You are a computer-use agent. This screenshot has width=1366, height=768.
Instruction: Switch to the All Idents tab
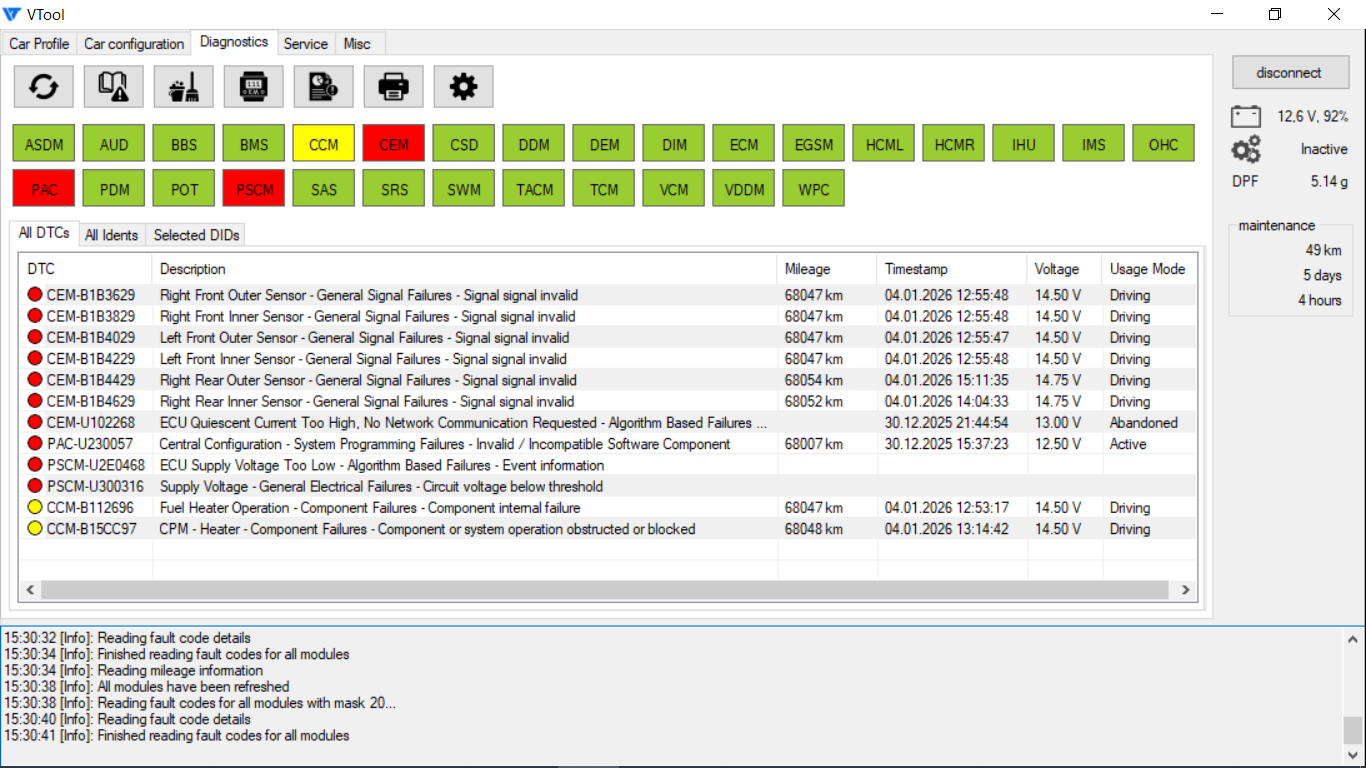point(111,235)
